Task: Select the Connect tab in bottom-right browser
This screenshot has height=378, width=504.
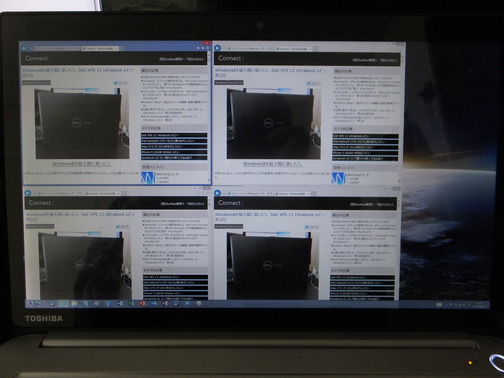Action: [x=294, y=193]
